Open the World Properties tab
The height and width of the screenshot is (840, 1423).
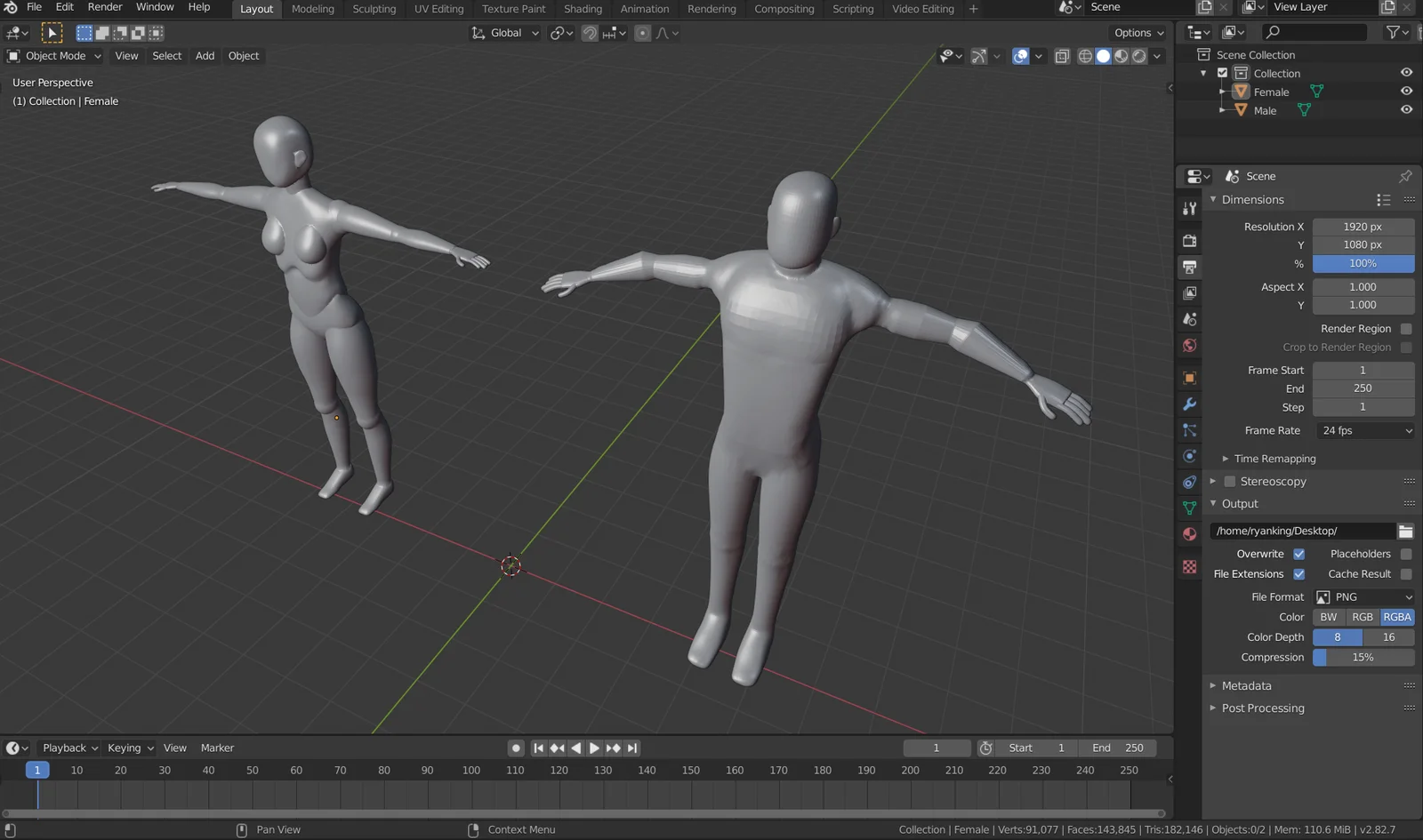tap(1189, 346)
